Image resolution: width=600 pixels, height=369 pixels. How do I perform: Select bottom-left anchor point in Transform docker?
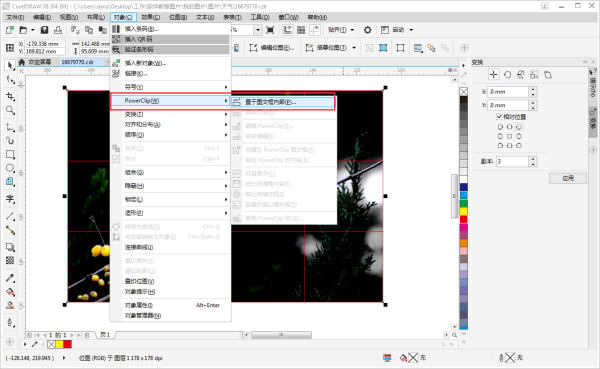[x=500, y=145]
